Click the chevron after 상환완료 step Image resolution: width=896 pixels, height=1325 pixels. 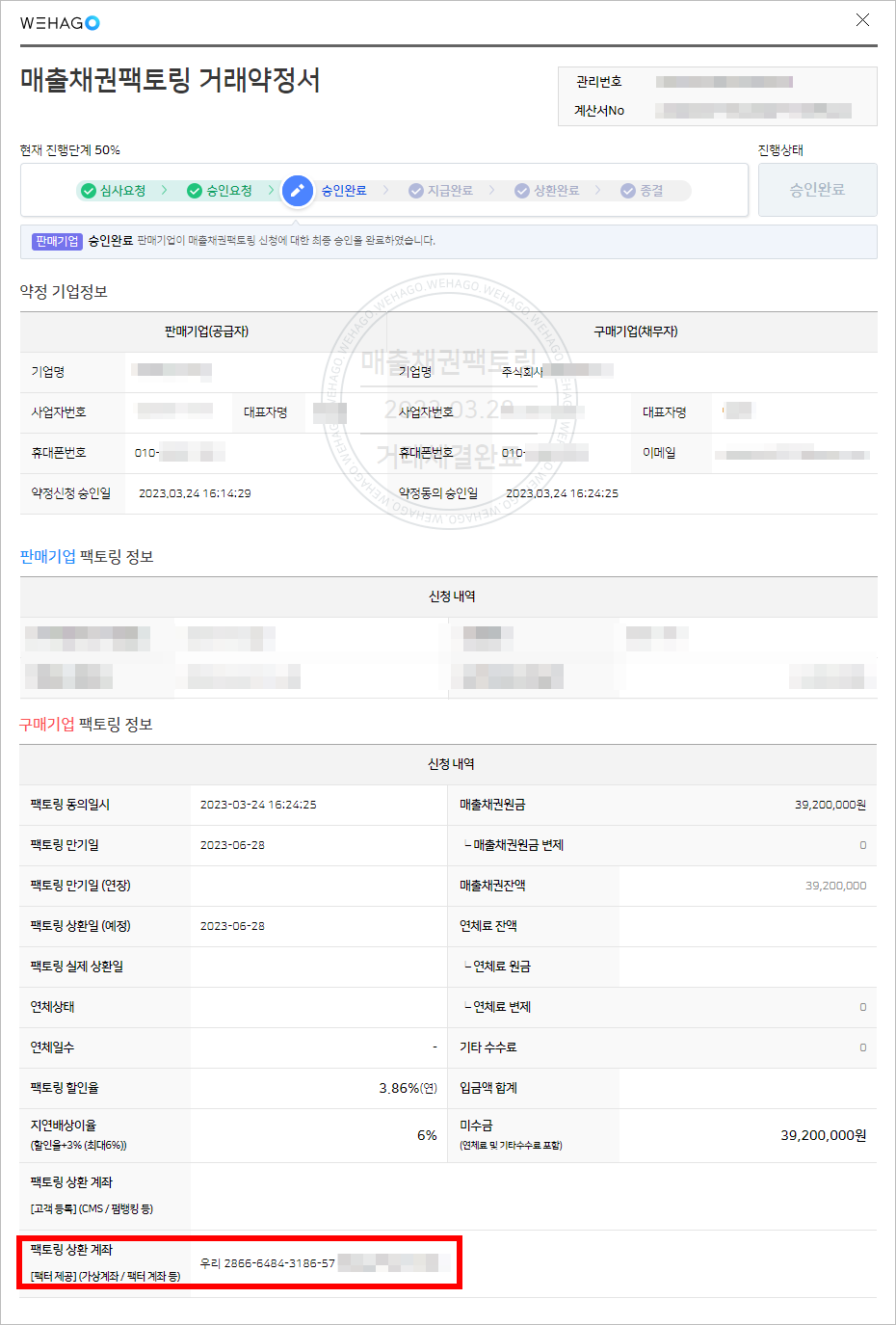coord(597,191)
